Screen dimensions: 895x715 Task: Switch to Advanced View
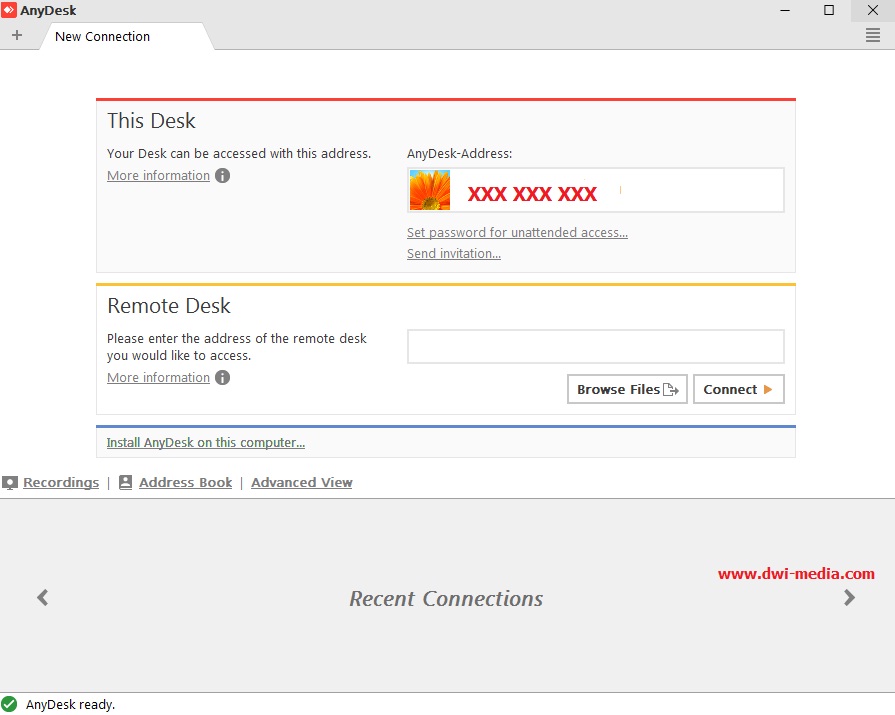click(302, 483)
